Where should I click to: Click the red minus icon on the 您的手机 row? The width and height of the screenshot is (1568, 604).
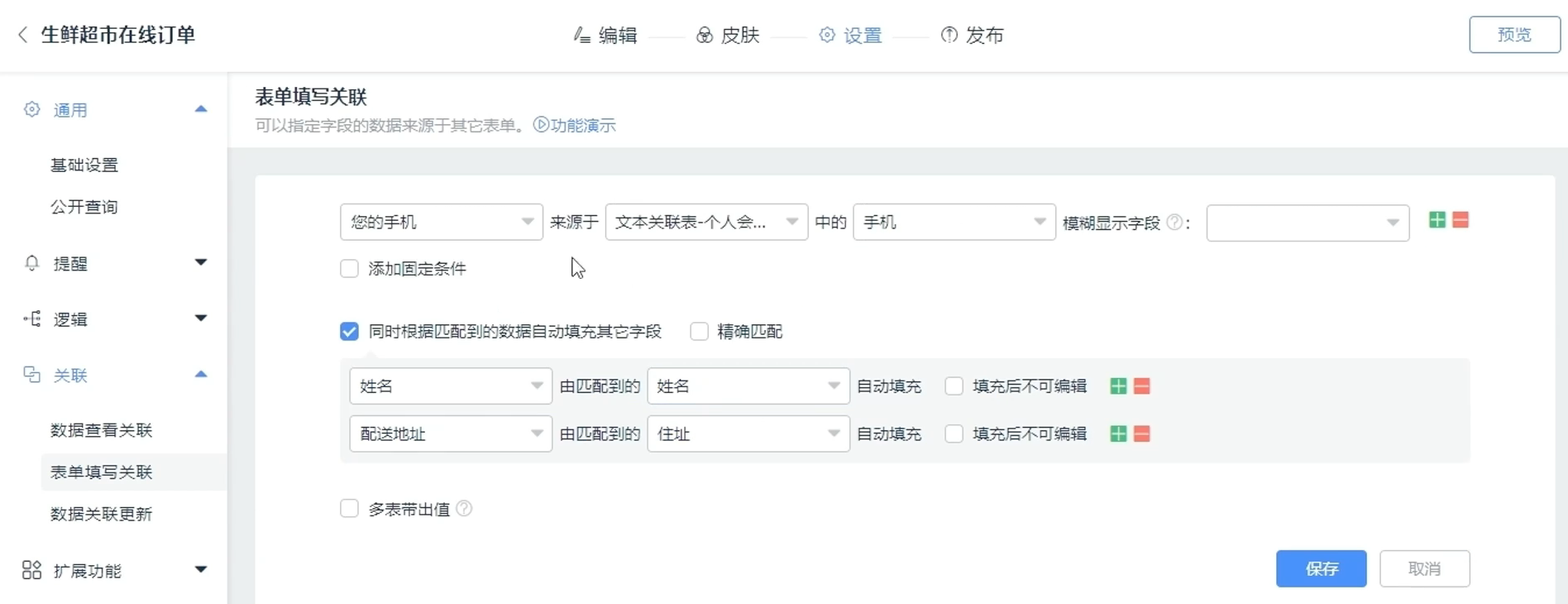1460,220
